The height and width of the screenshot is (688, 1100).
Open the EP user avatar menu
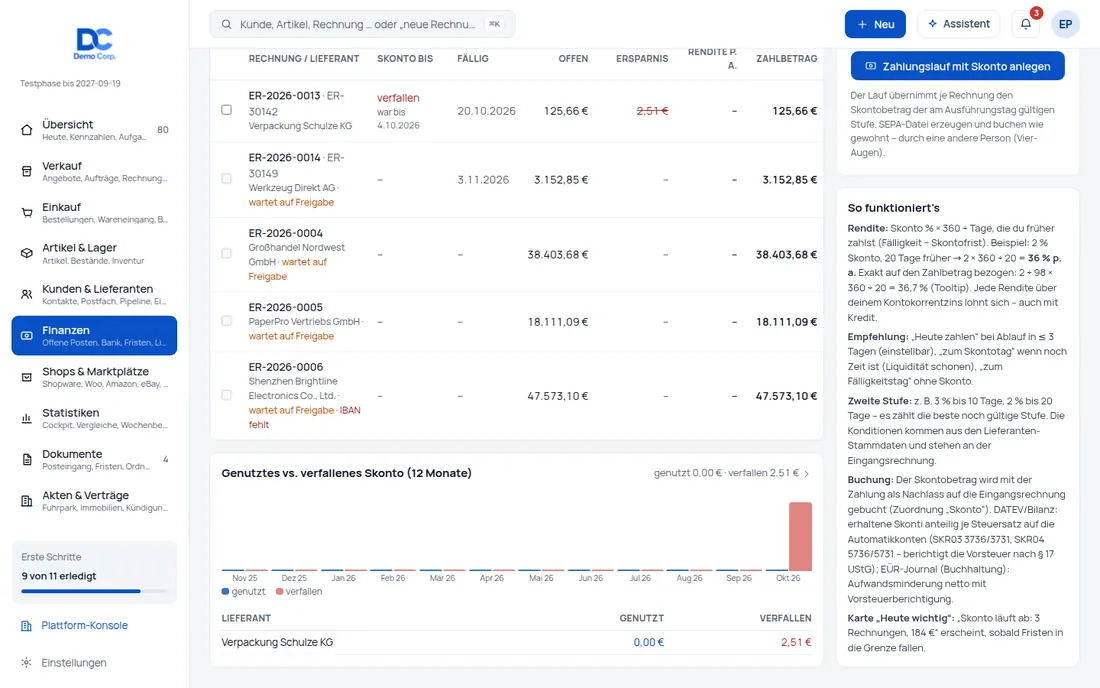tap(1065, 24)
